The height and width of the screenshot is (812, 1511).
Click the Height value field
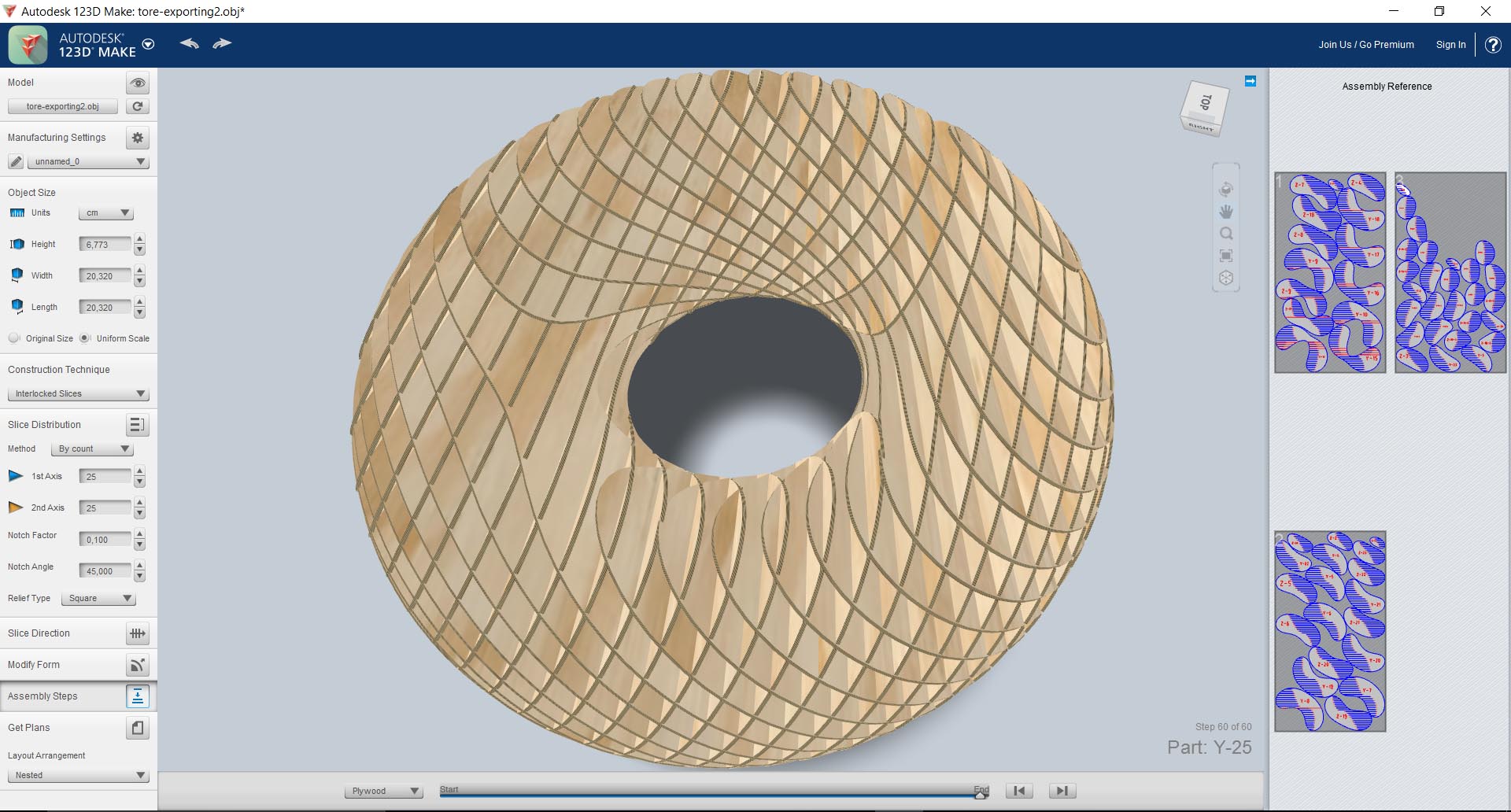(105, 245)
